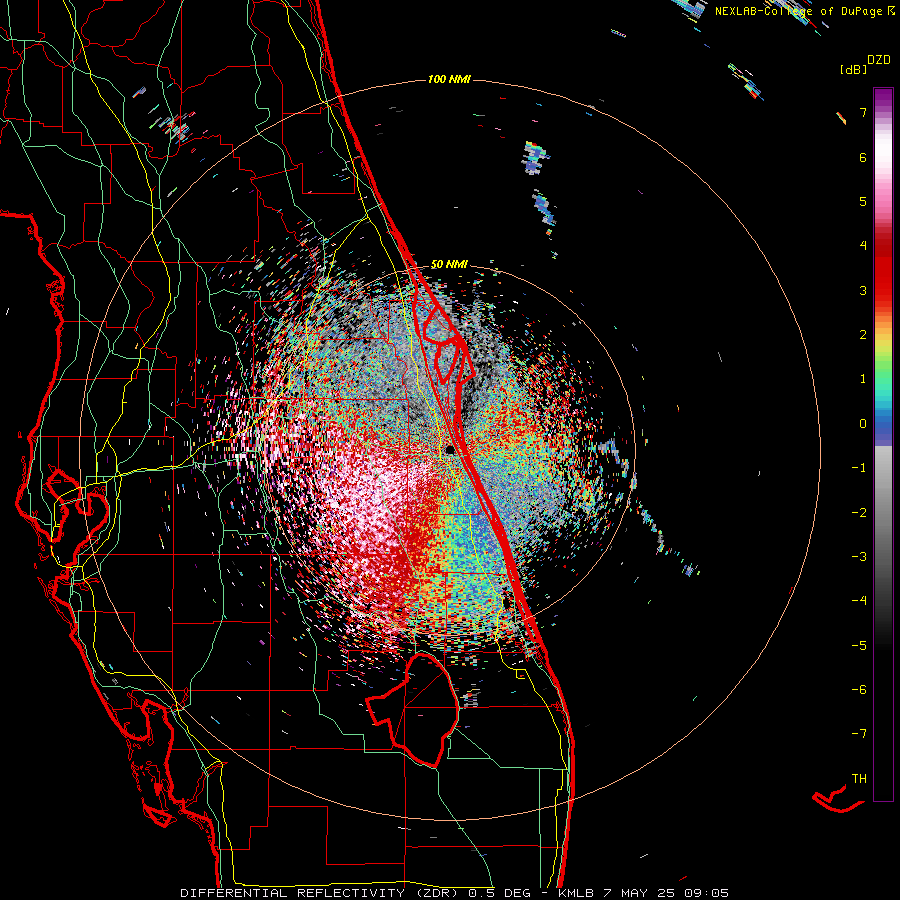This screenshot has width=900, height=900.
Task: Click the black radar site dot at the center
Action: [x=451, y=450]
